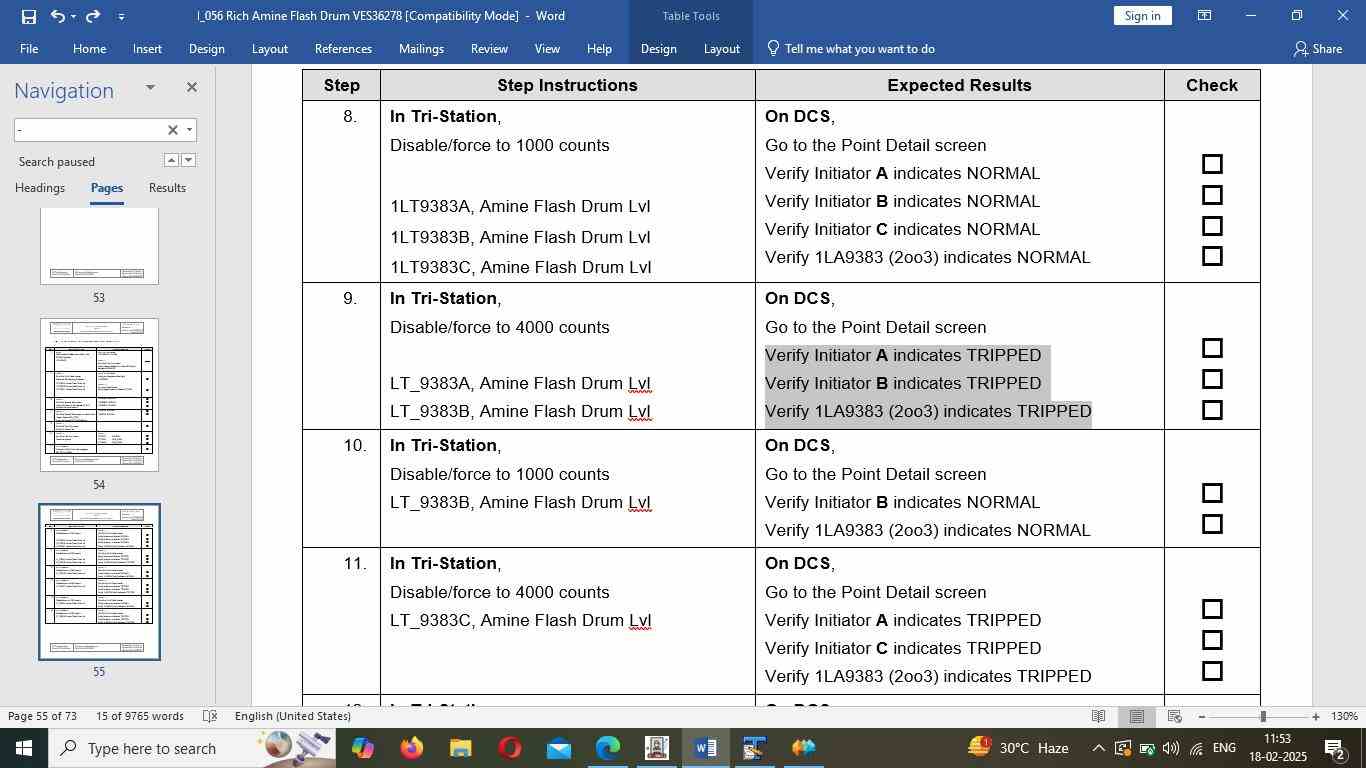Check box for step 8 Initiator C NORMAL
The height and width of the screenshot is (768, 1366).
[1212, 226]
